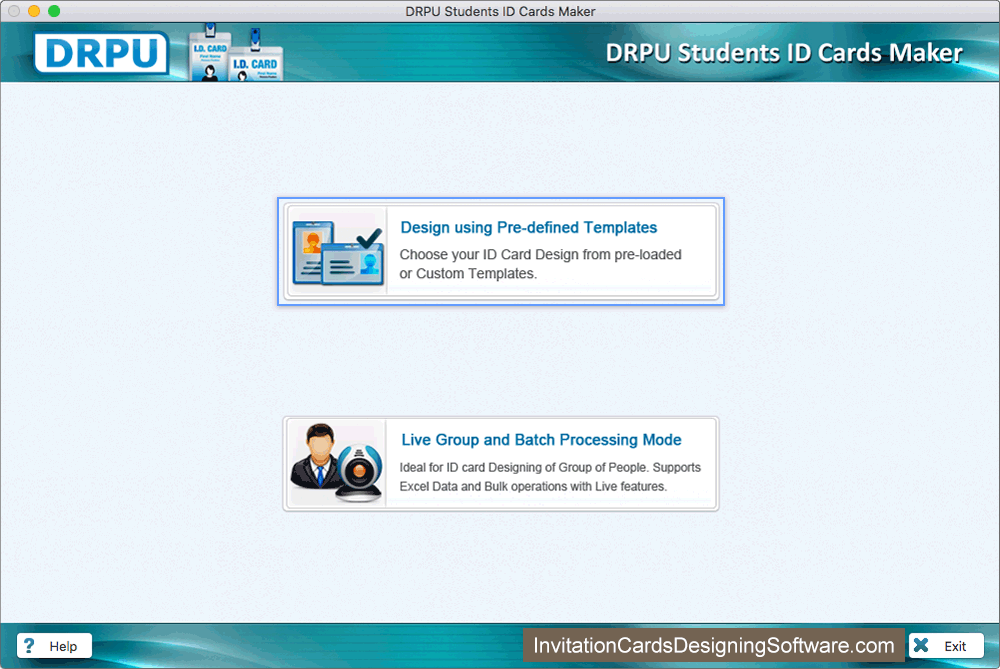Image resolution: width=1000 pixels, height=669 pixels.
Task: Open Live Group and Batch Processing Mode
Action: [501, 464]
